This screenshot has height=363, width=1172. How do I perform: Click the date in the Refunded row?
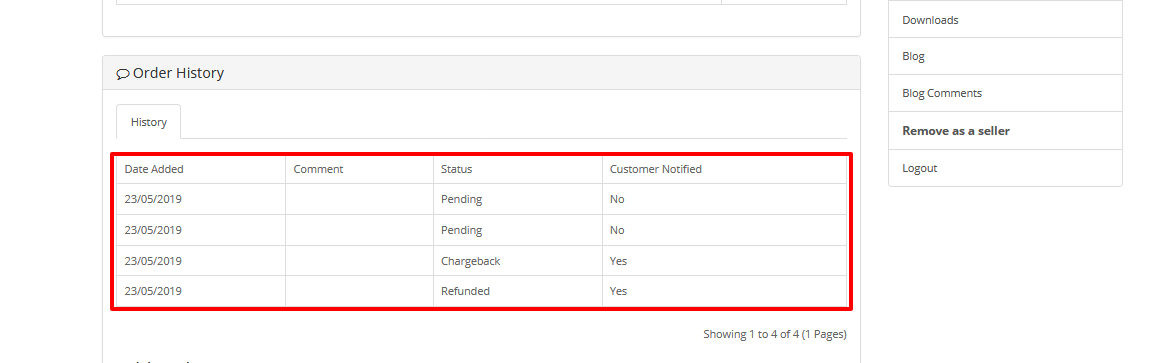click(x=153, y=291)
